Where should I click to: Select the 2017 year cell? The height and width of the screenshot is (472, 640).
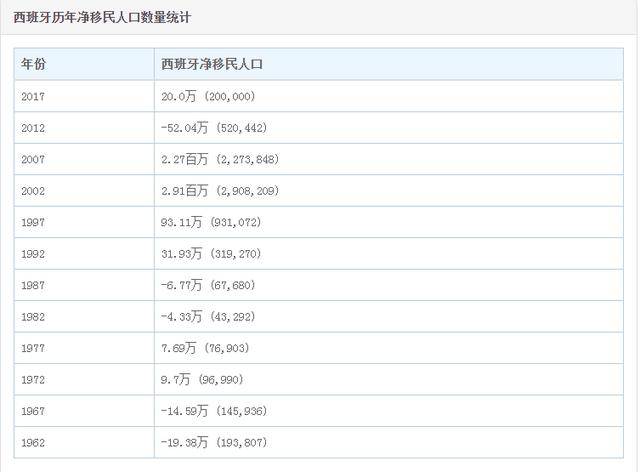pyautogui.click(x=84, y=96)
